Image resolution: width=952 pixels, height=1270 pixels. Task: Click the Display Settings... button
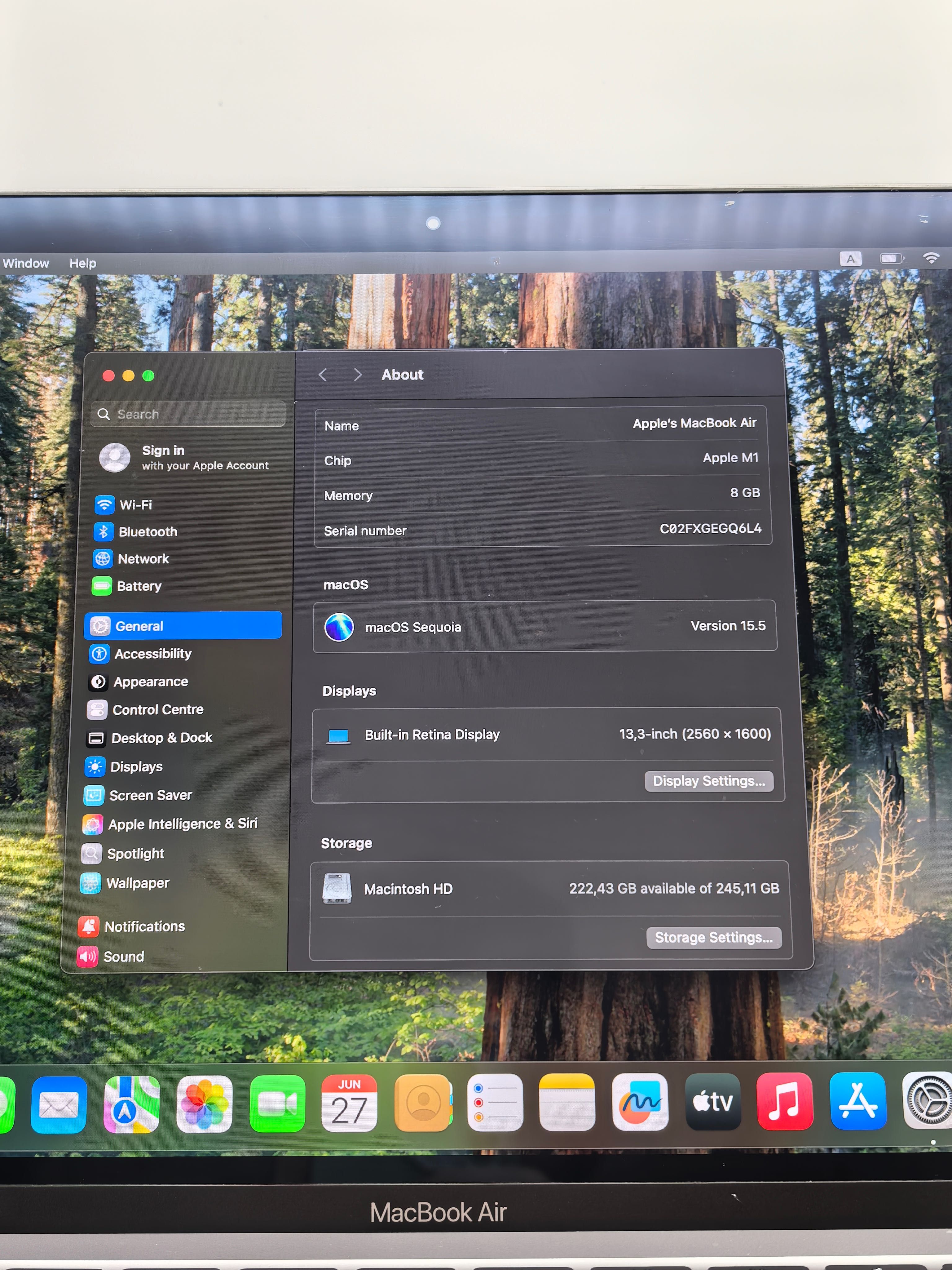[x=709, y=781]
